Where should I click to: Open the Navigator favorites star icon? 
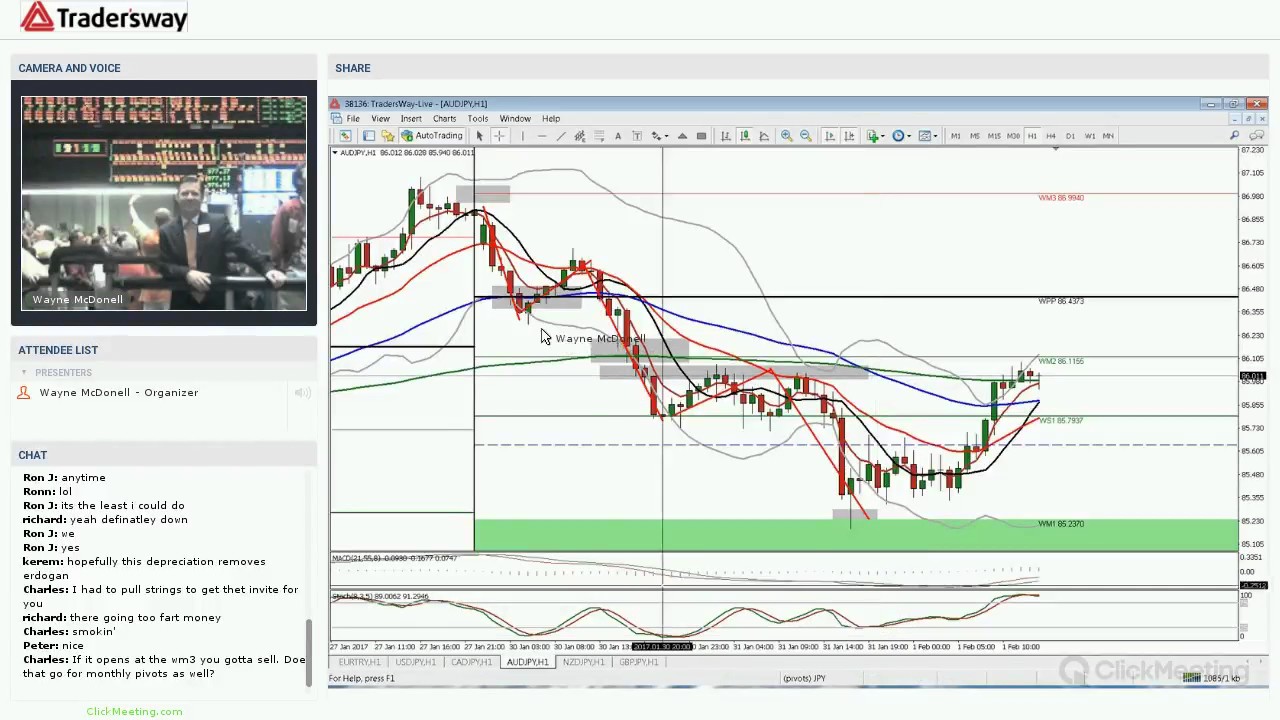tap(388, 136)
